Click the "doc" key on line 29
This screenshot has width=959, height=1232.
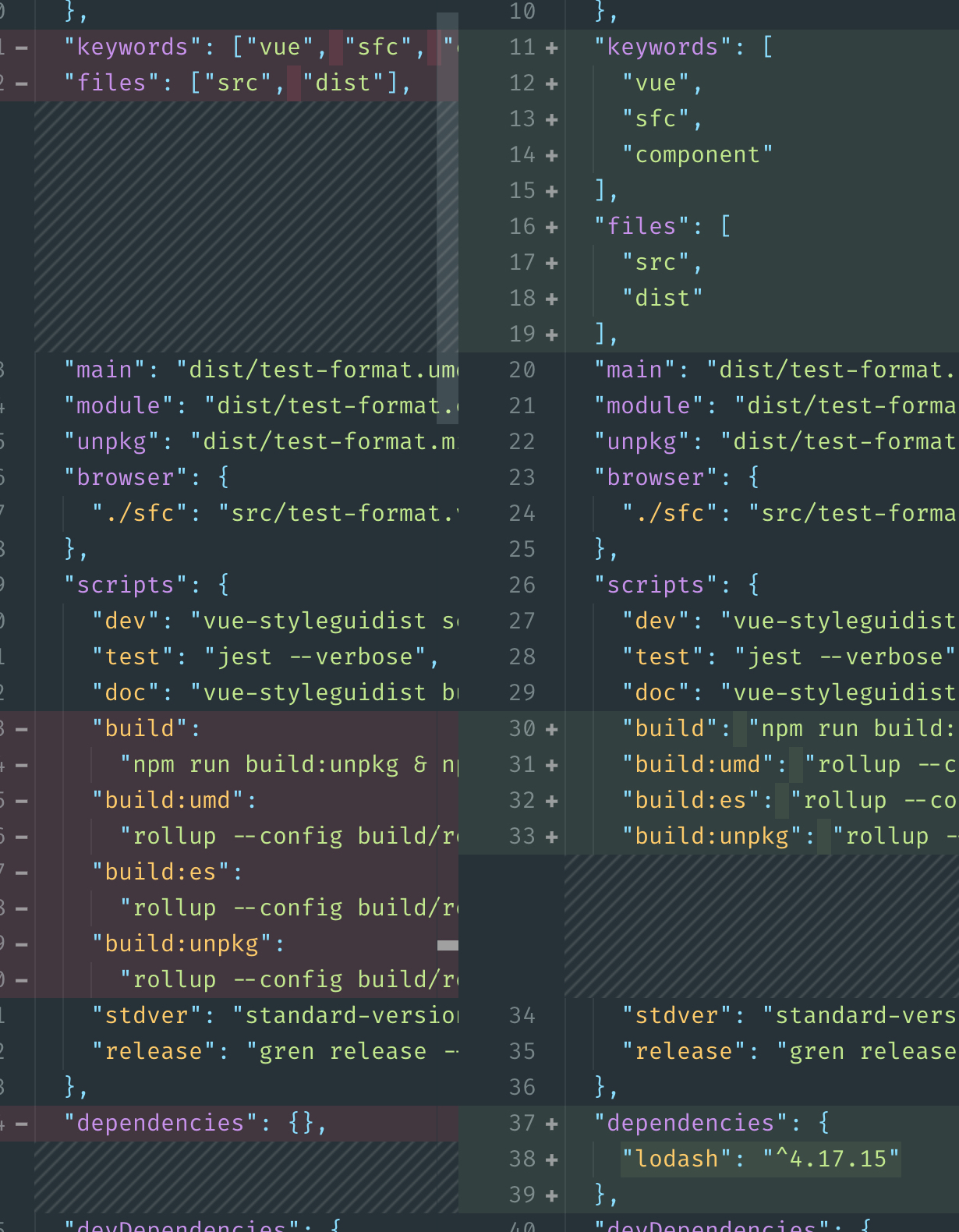click(656, 692)
